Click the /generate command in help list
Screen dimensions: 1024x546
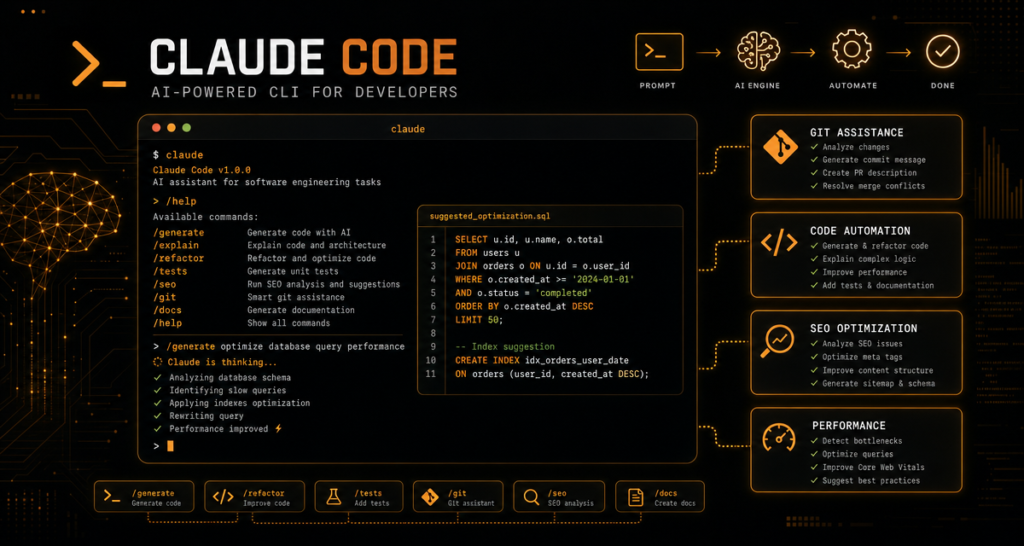179,233
